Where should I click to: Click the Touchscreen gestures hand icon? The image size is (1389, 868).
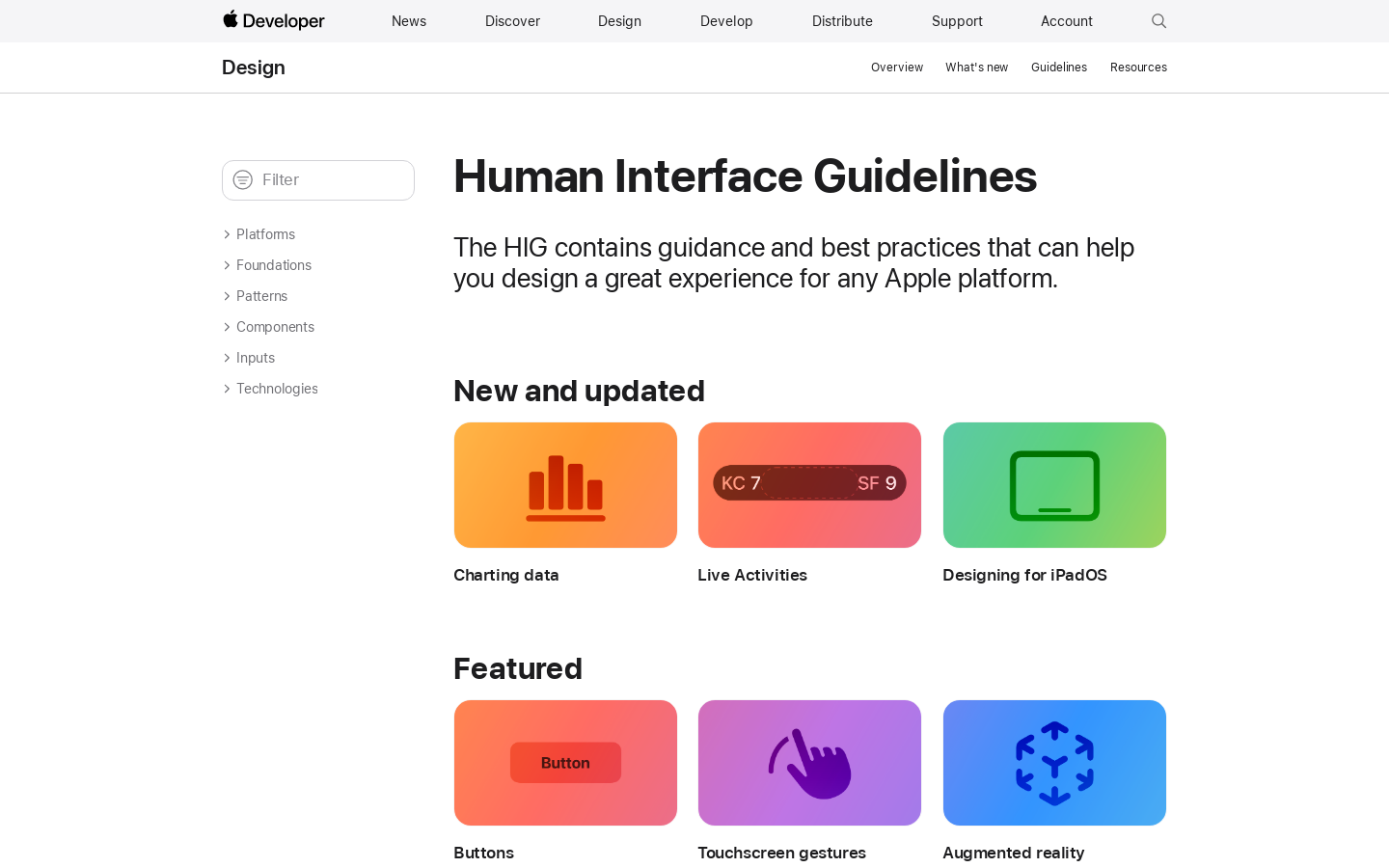click(809, 763)
